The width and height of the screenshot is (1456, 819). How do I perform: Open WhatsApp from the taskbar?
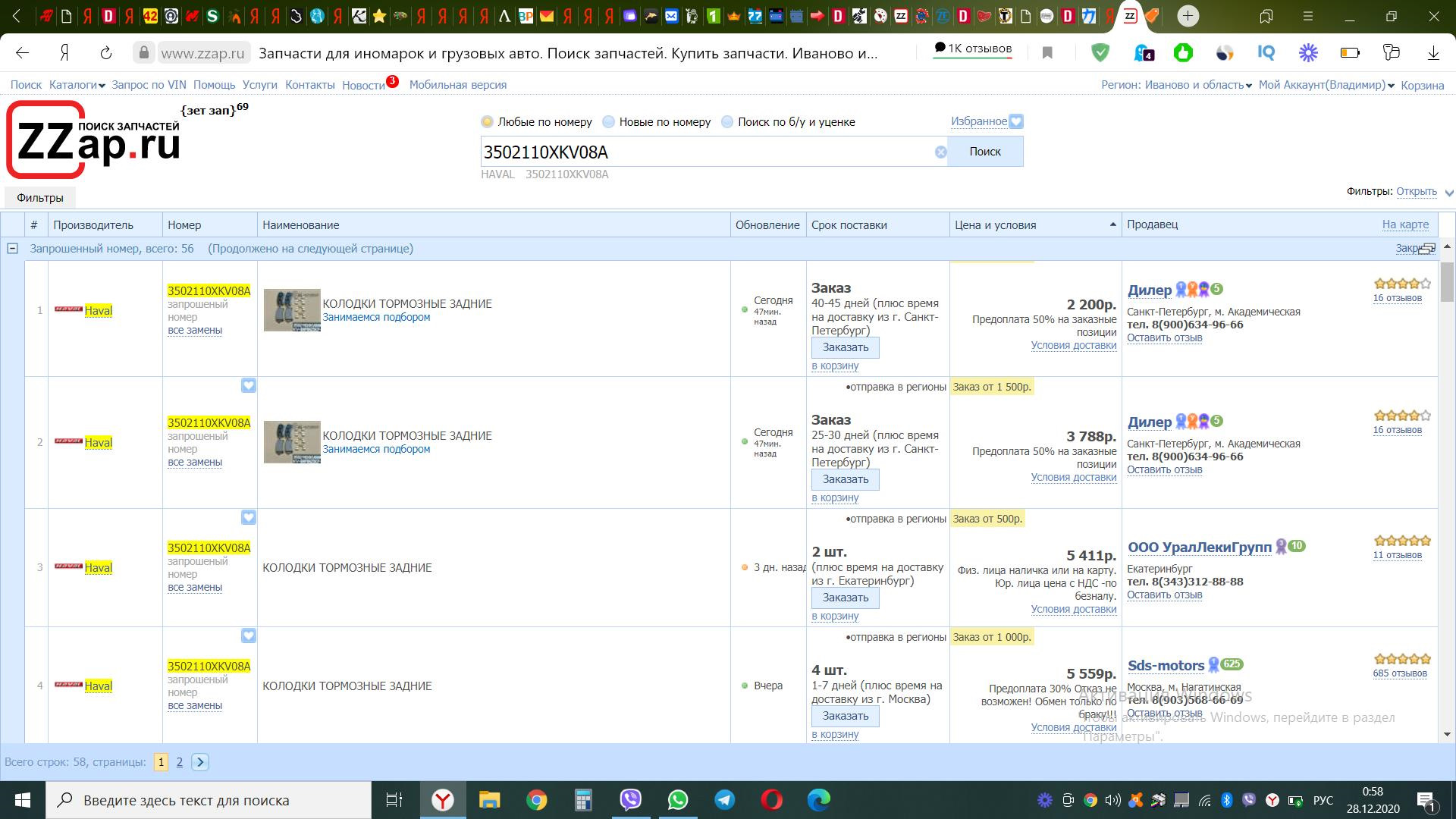[x=677, y=800]
